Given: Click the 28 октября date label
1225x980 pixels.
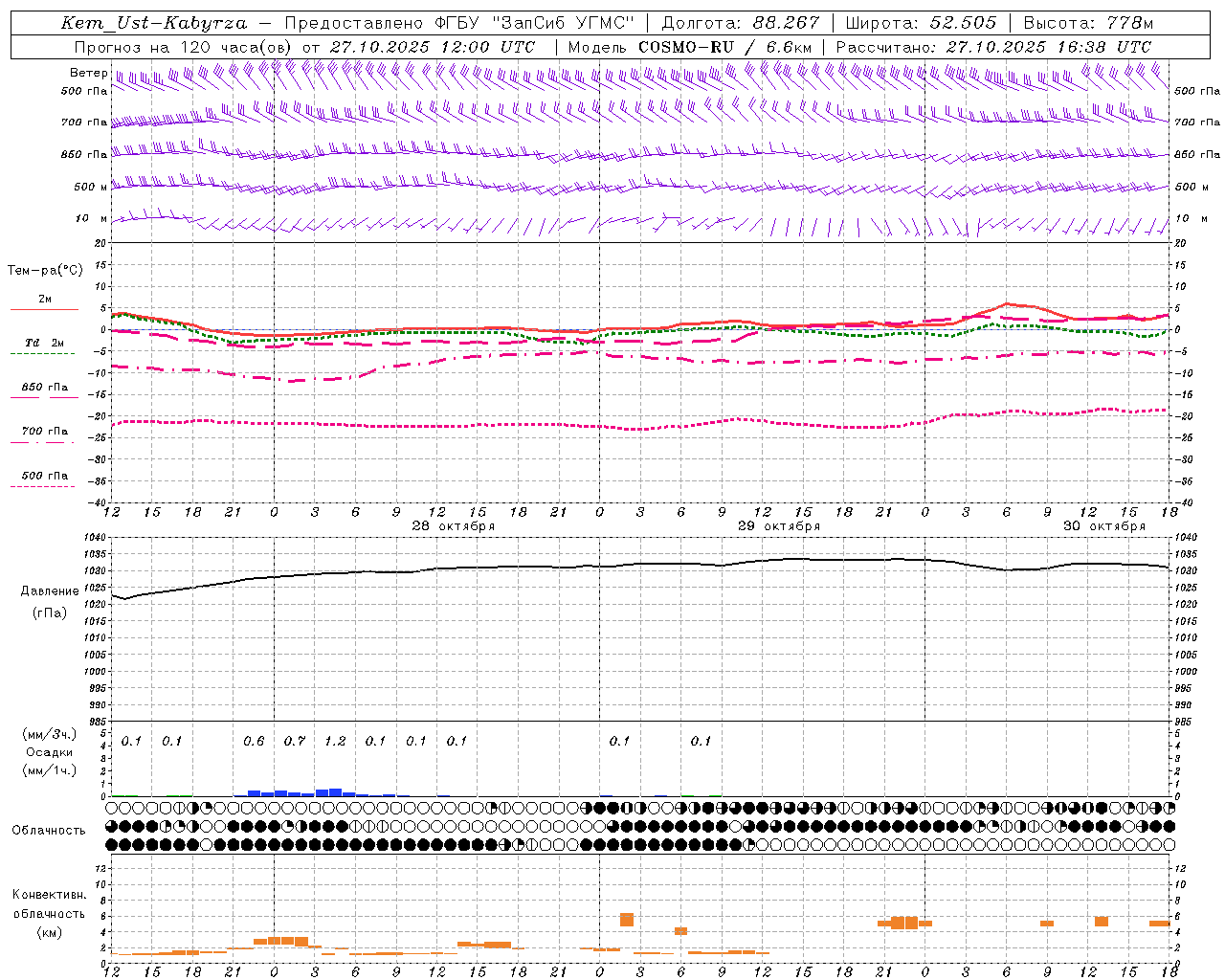Looking at the screenshot, I should point(454,526).
